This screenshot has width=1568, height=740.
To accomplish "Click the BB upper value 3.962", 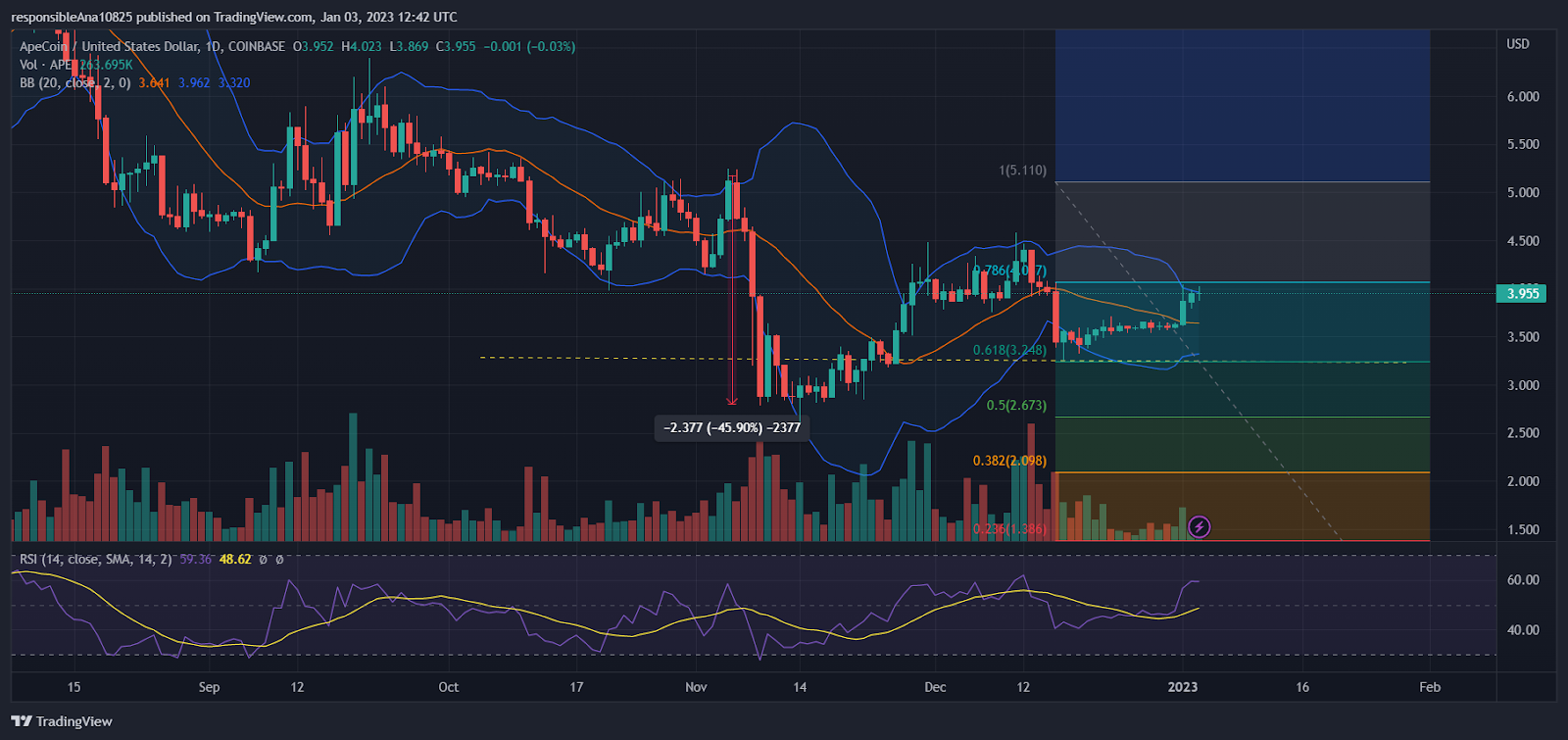I will click(194, 83).
